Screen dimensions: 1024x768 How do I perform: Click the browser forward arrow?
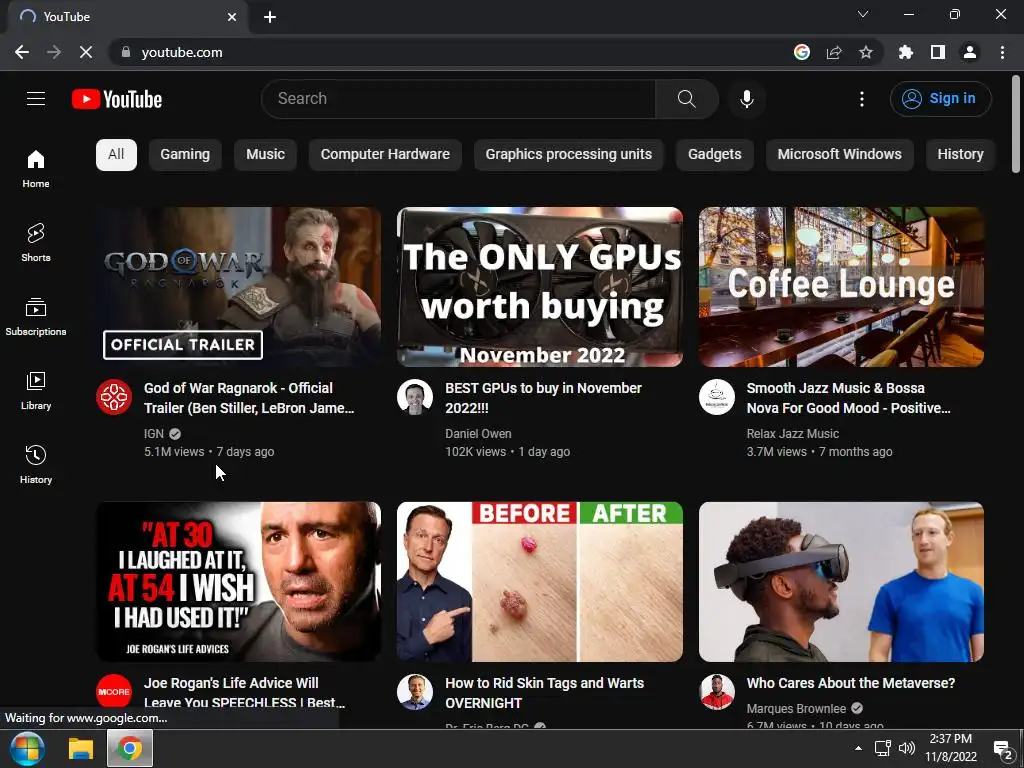[x=54, y=52]
